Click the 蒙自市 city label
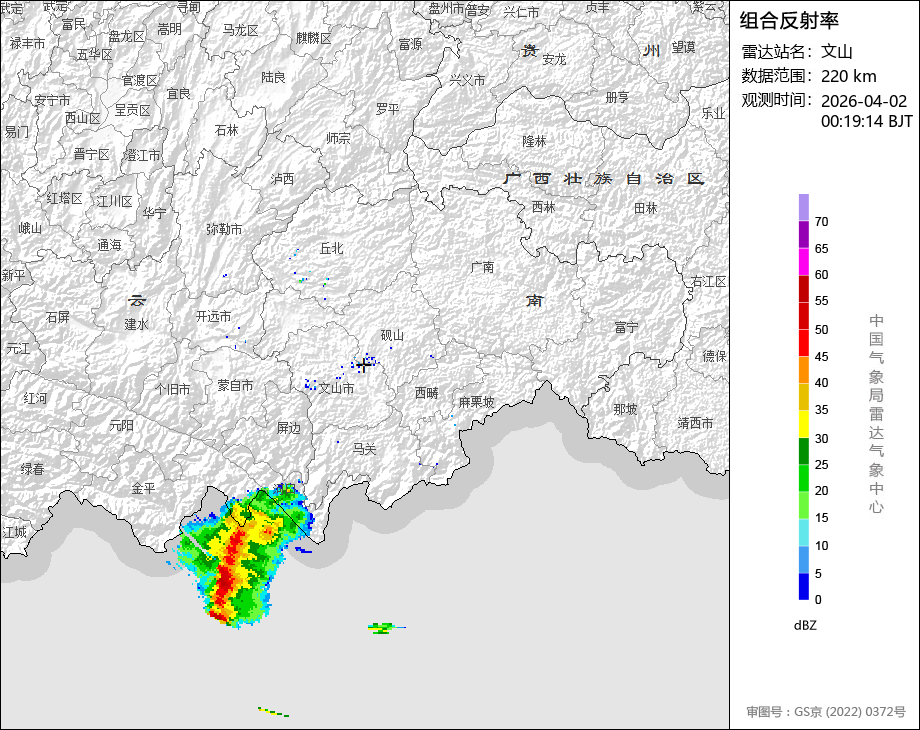920x730 pixels. coord(235,386)
